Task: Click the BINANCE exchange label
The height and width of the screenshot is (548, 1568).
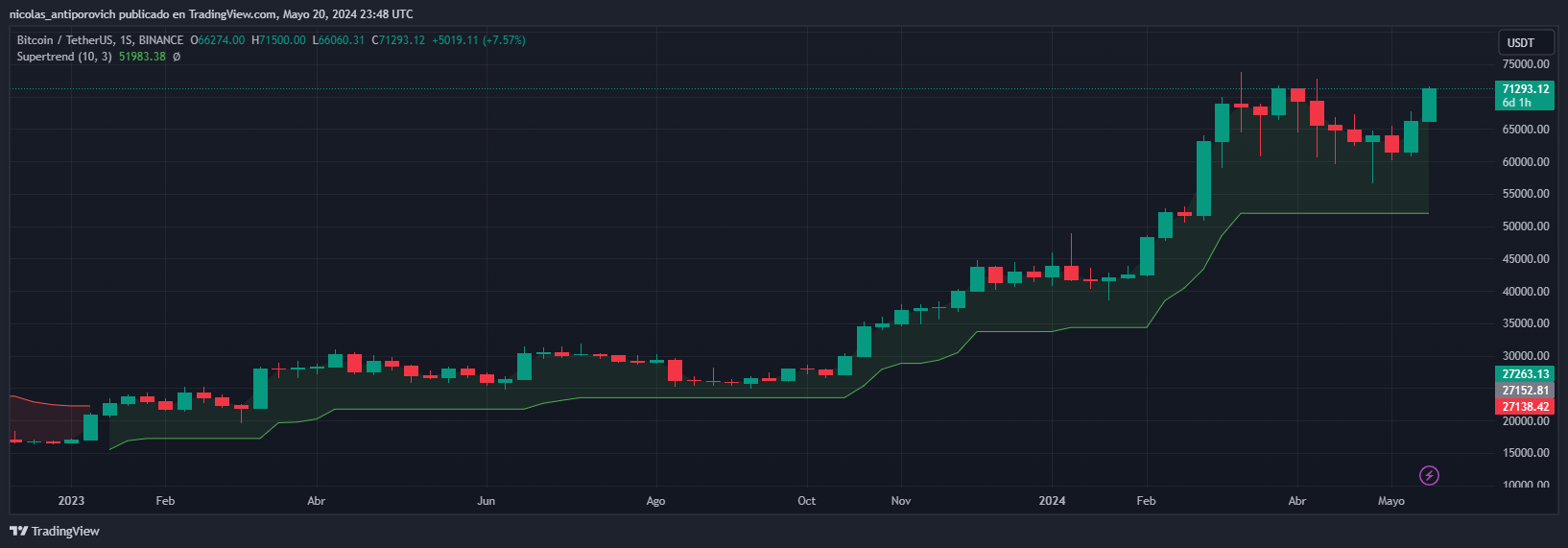Action: point(161,40)
